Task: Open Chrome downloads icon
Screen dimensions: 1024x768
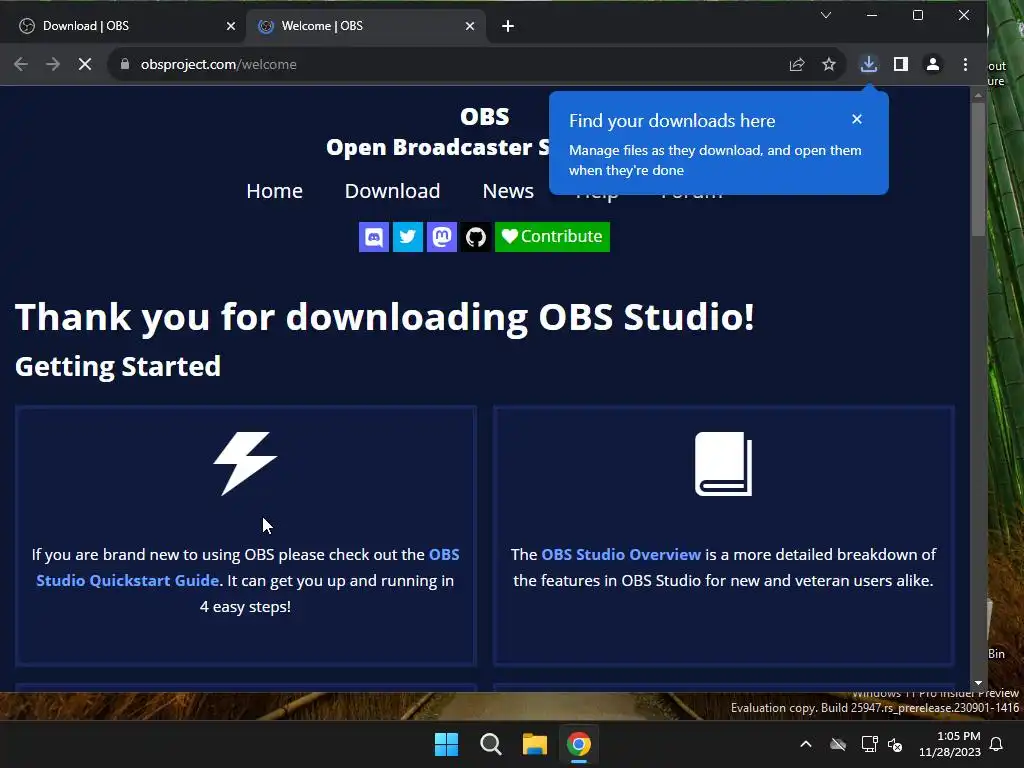Action: 869,64
